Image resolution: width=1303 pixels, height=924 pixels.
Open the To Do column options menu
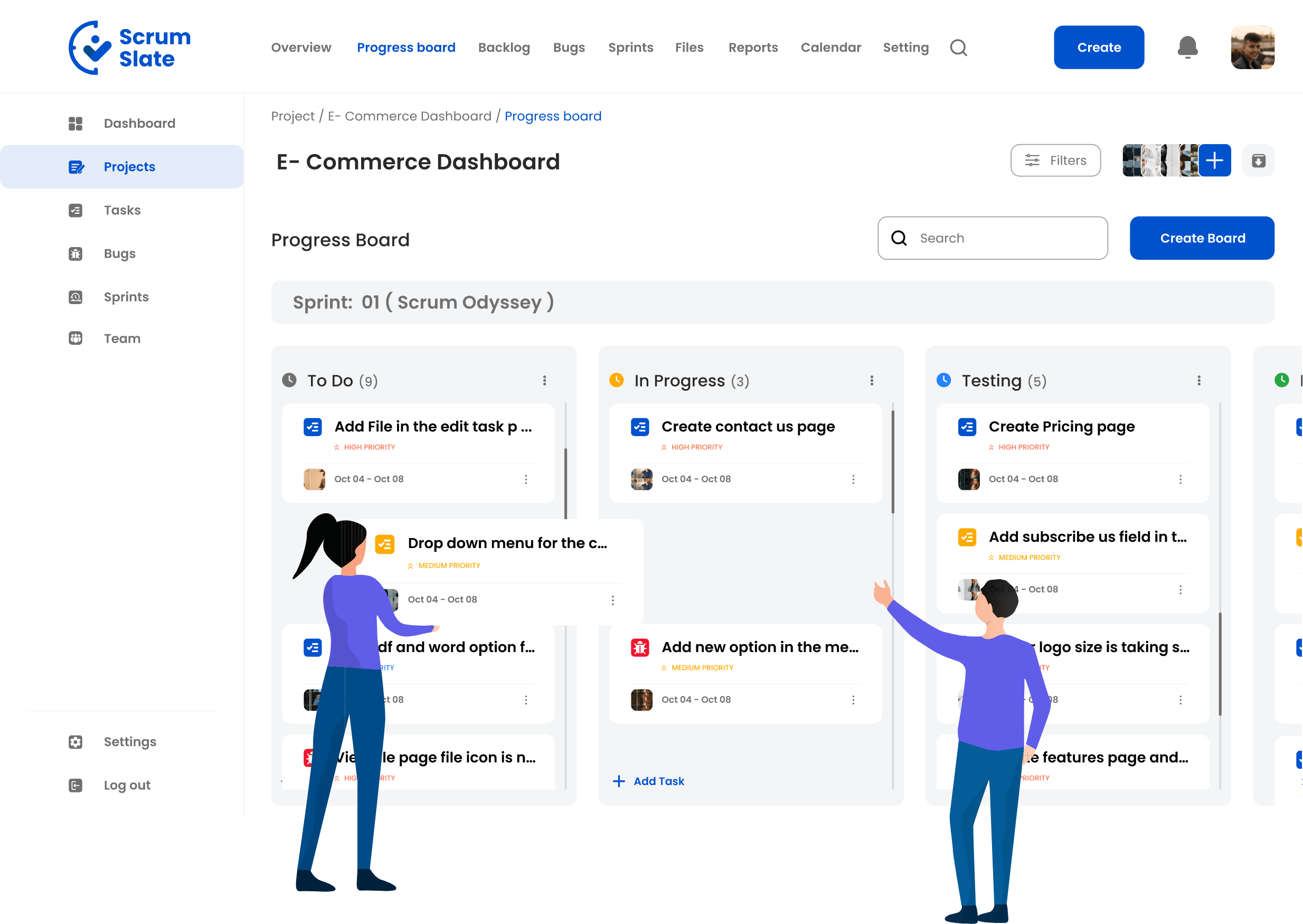tap(544, 381)
